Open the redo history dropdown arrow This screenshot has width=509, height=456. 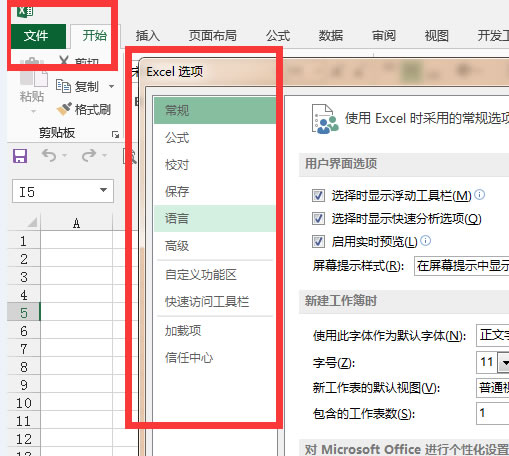[x=105, y=155]
